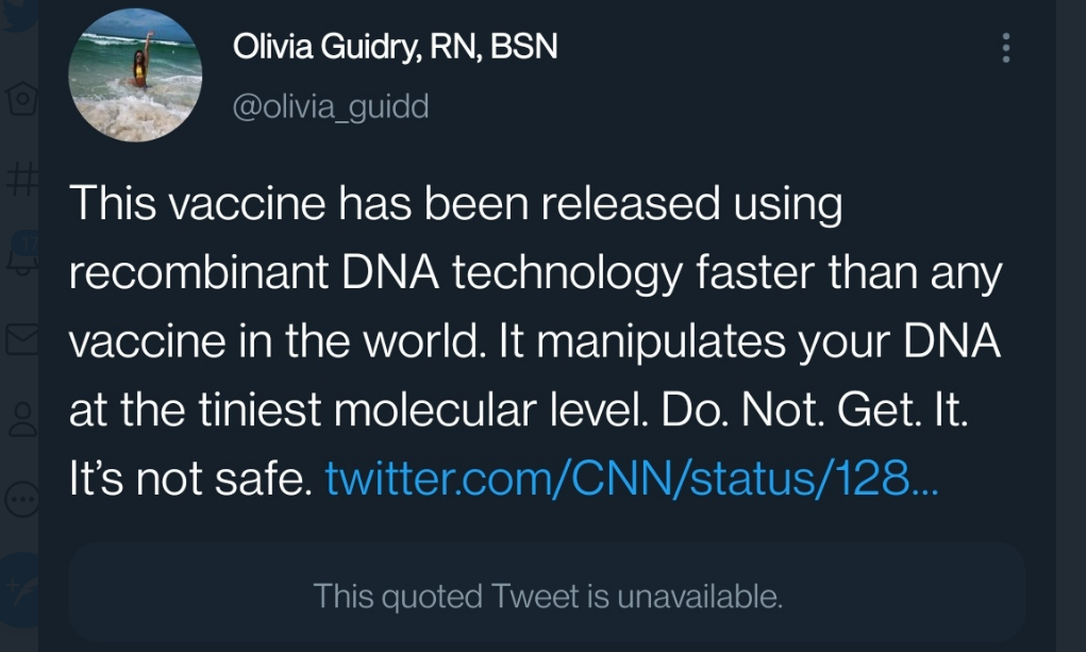Open the tweet's three-dot more options menu

[x=1006, y=47]
